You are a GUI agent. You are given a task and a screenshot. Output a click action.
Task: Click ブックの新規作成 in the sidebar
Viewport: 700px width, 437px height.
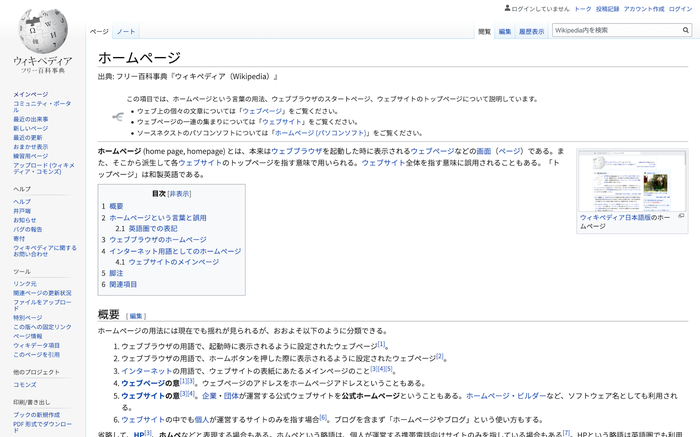pyautogui.click(x=36, y=415)
